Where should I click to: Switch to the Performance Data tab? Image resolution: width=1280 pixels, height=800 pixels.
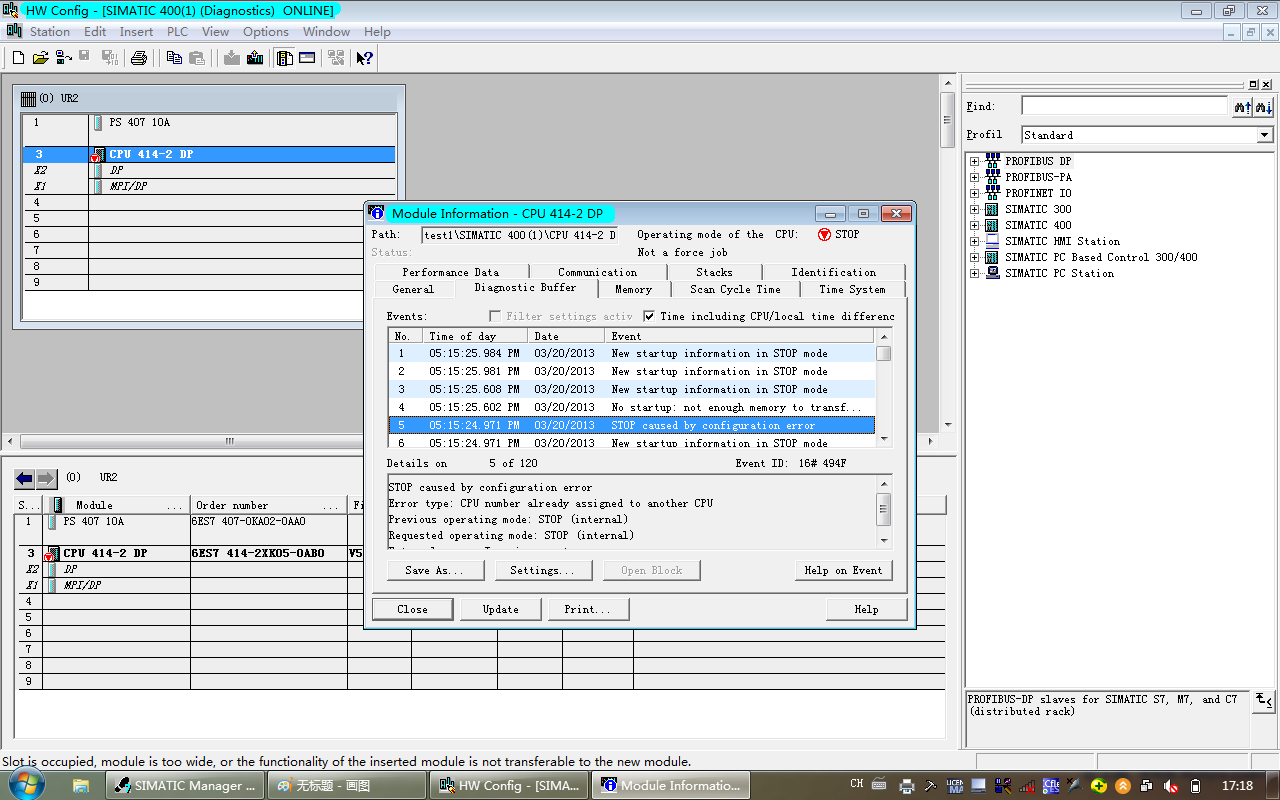[x=451, y=272]
